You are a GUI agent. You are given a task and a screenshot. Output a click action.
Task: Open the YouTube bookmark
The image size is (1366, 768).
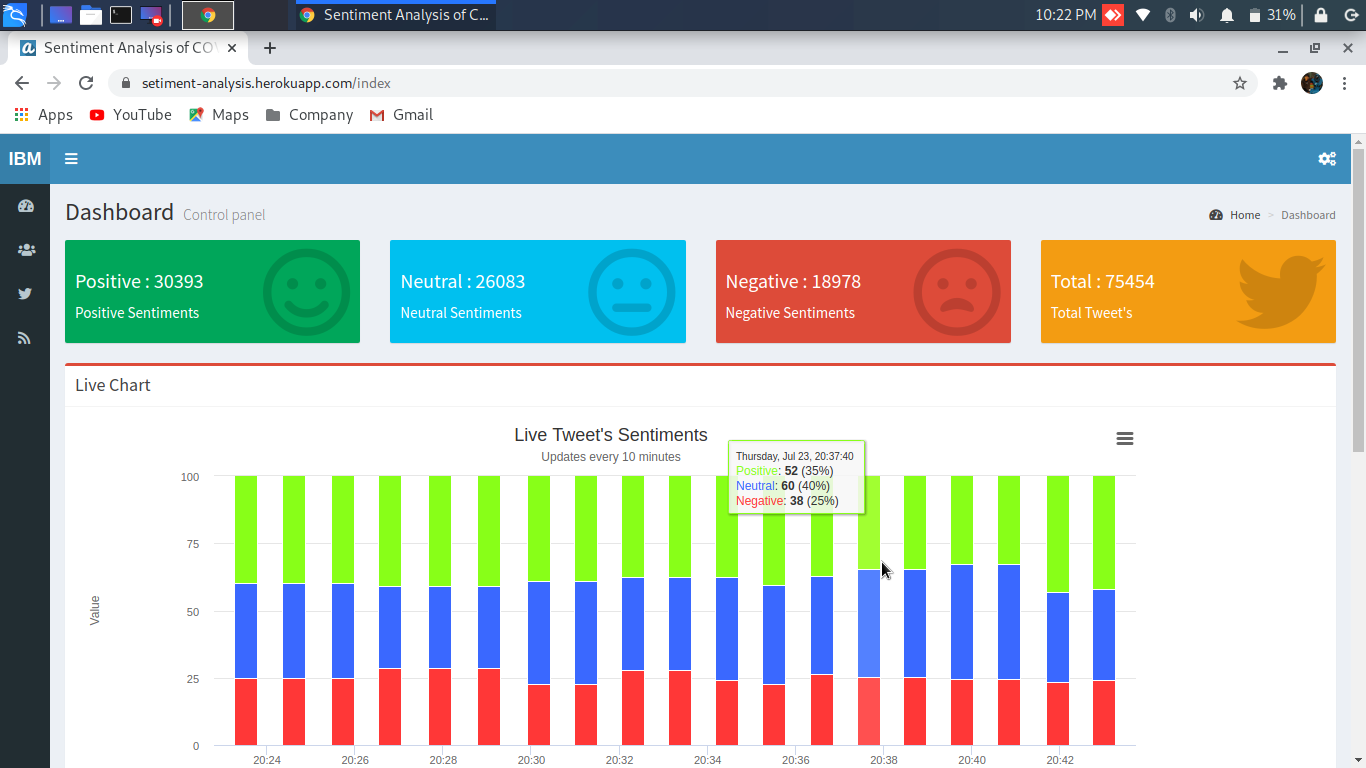point(131,115)
